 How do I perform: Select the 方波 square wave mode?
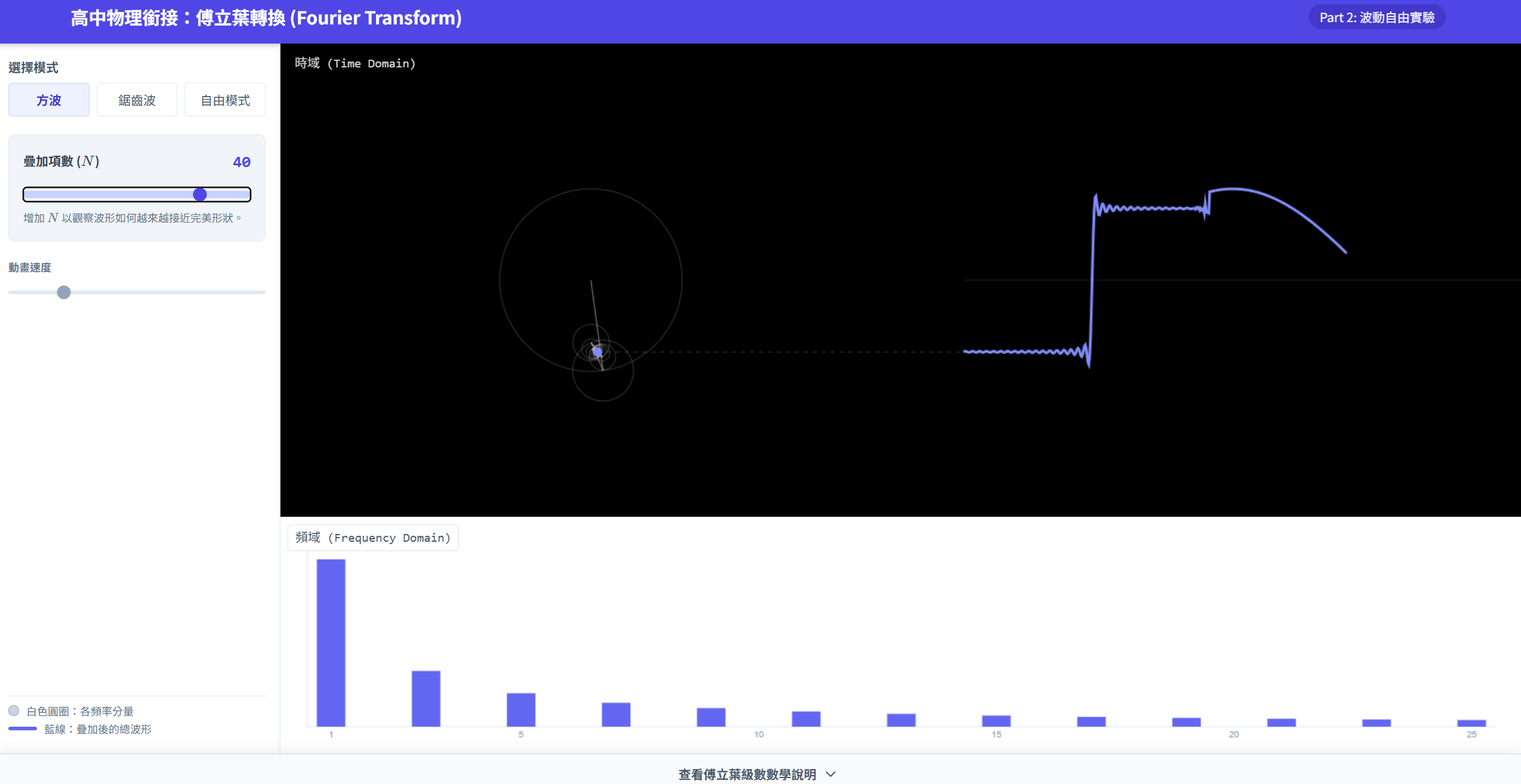pyautogui.click(x=48, y=100)
